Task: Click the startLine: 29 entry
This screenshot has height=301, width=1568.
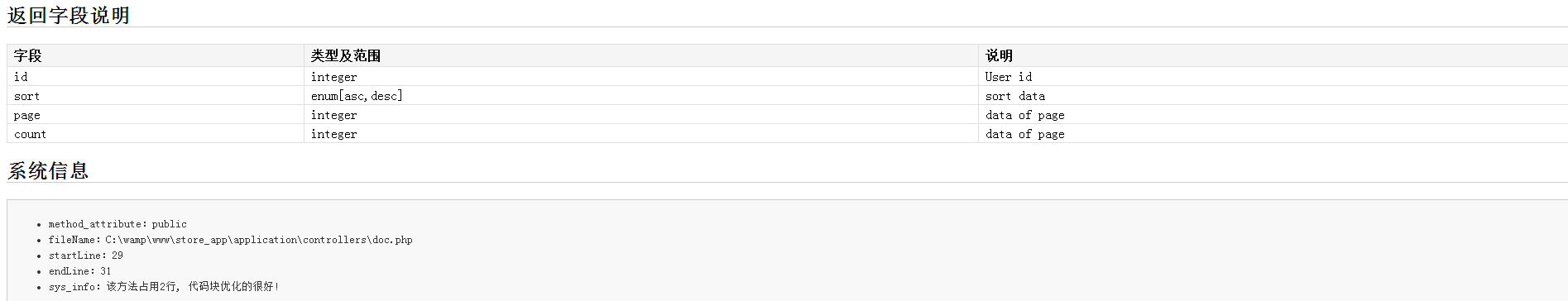Action: point(86,256)
